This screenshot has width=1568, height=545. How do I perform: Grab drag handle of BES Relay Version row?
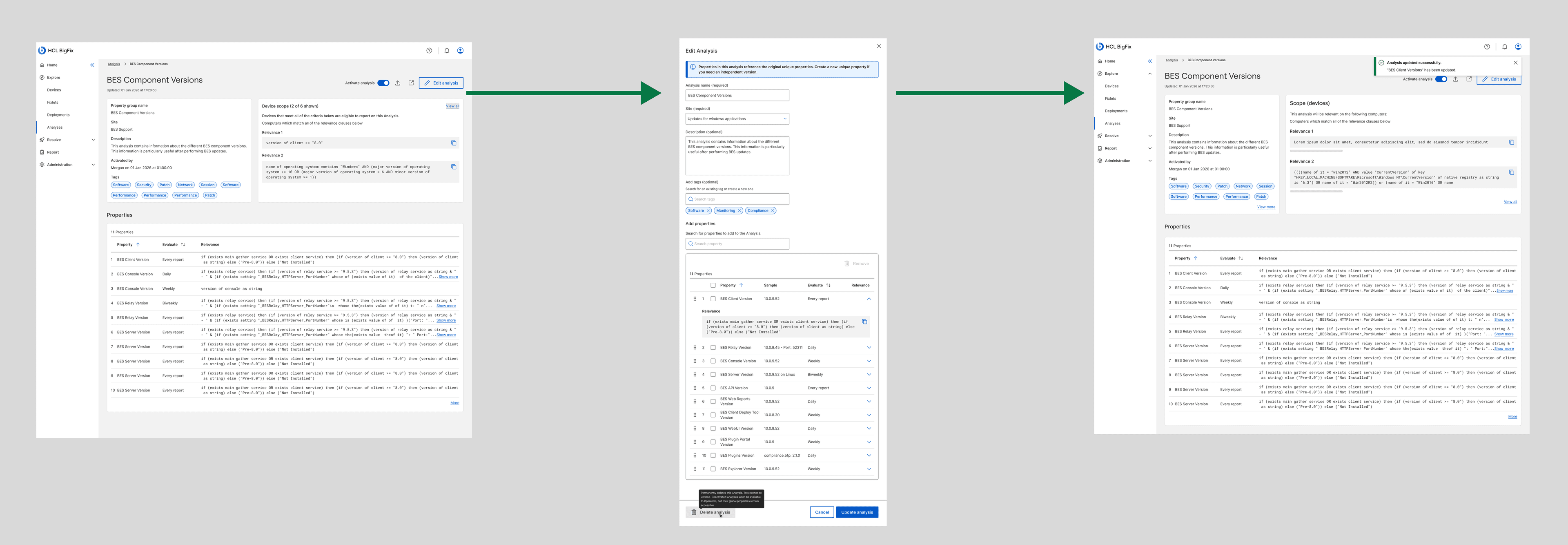click(695, 348)
